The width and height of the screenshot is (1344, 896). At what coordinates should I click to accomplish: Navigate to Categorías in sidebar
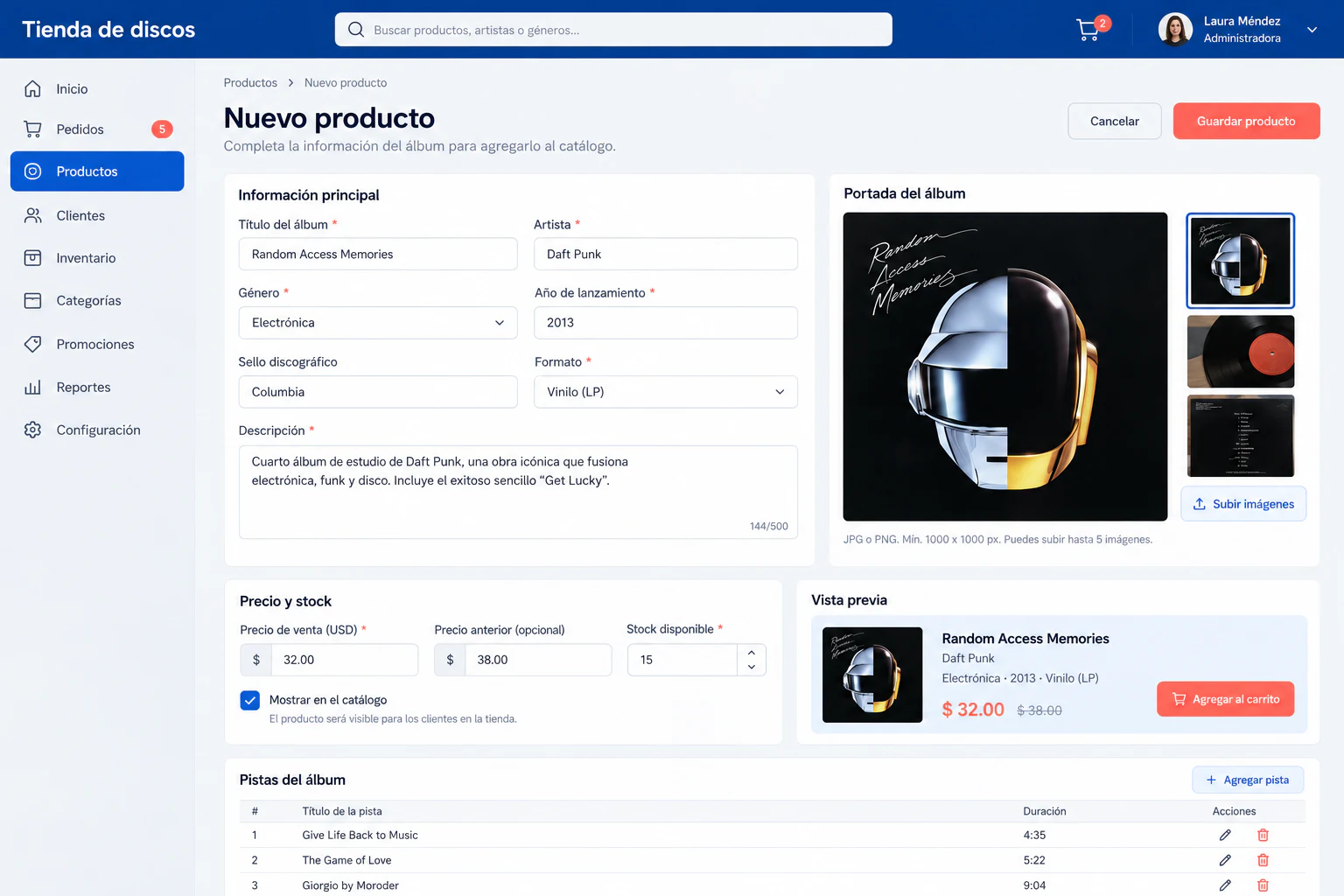pos(97,301)
